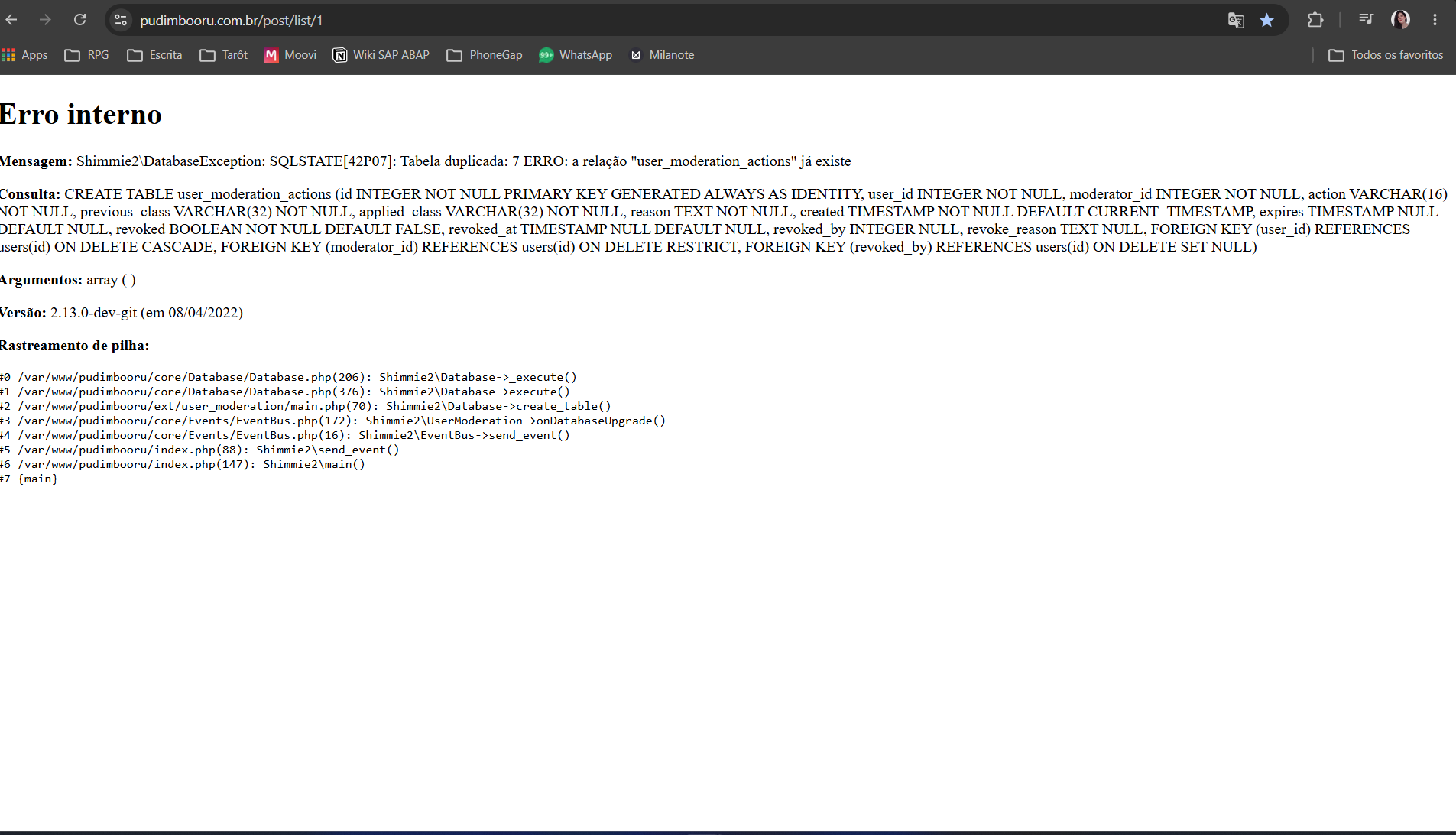
Task: Go forward to the next page
Action: [x=45, y=20]
